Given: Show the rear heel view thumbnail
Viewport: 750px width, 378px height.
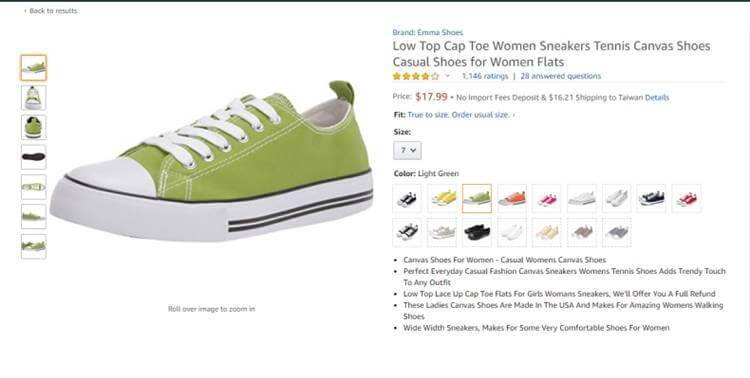Looking at the screenshot, I should [33, 127].
